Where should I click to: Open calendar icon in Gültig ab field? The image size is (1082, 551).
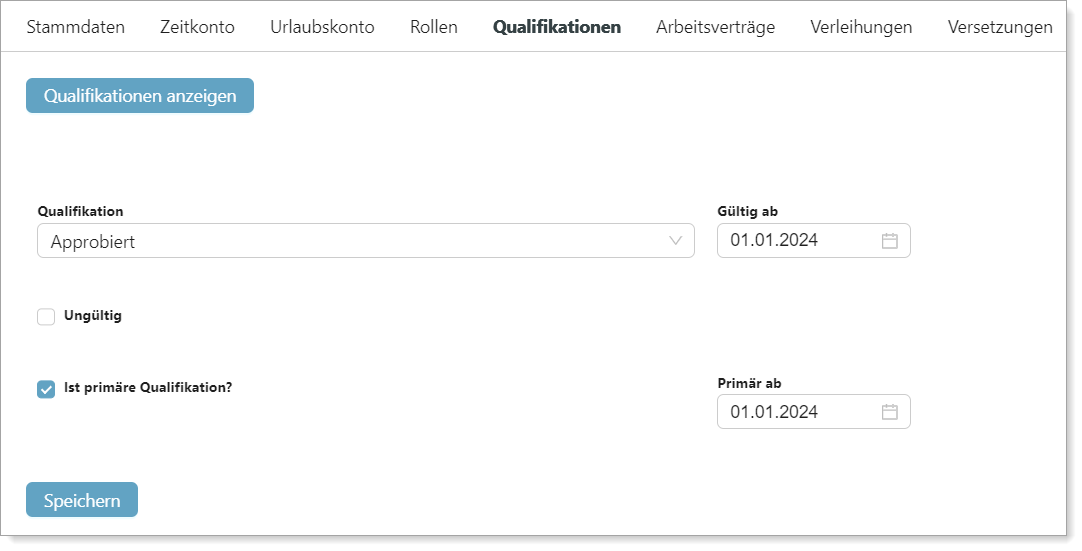click(889, 241)
